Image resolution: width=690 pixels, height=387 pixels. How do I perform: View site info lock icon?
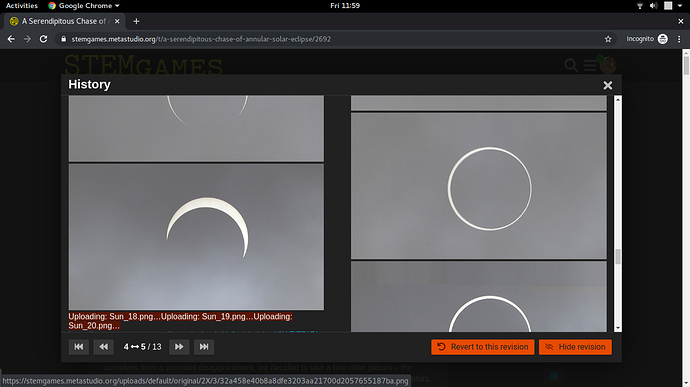(x=63, y=39)
